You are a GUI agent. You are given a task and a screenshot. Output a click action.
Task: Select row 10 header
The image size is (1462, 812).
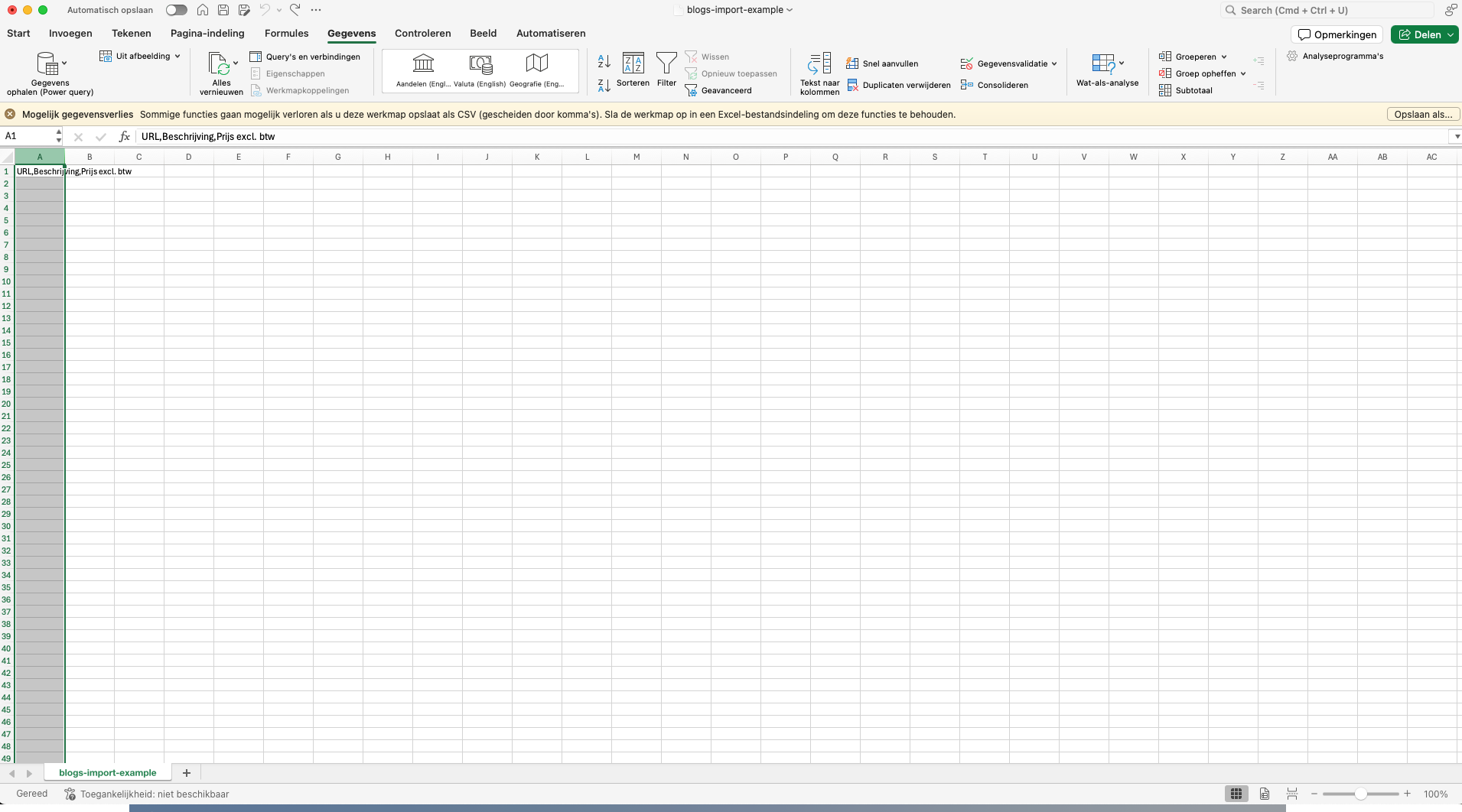pyautogui.click(x=7, y=281)
